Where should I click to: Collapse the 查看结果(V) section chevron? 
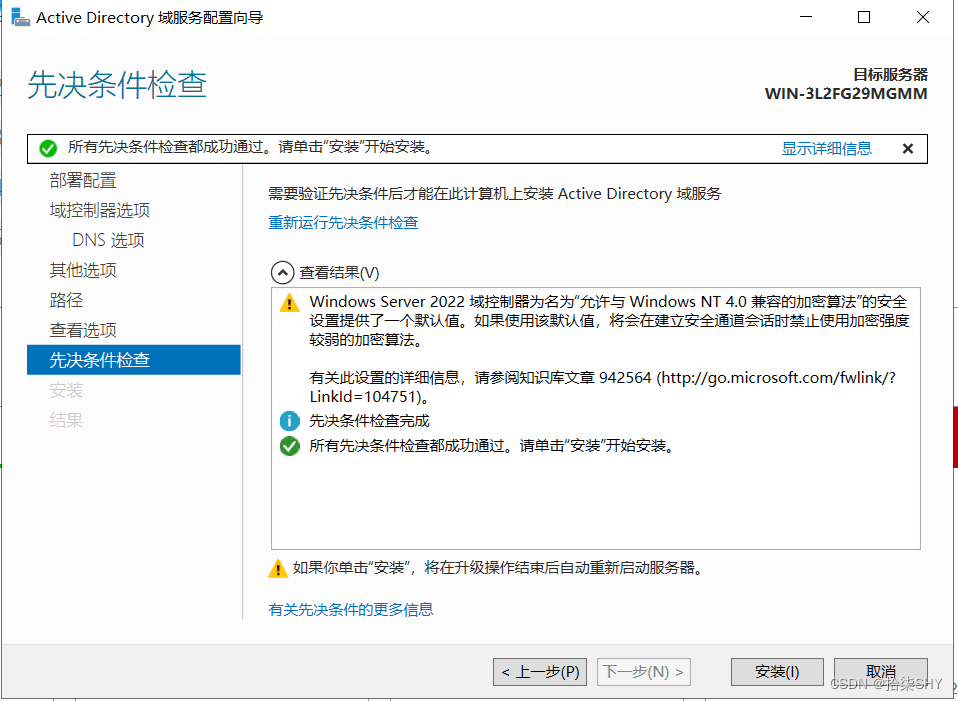282,273
